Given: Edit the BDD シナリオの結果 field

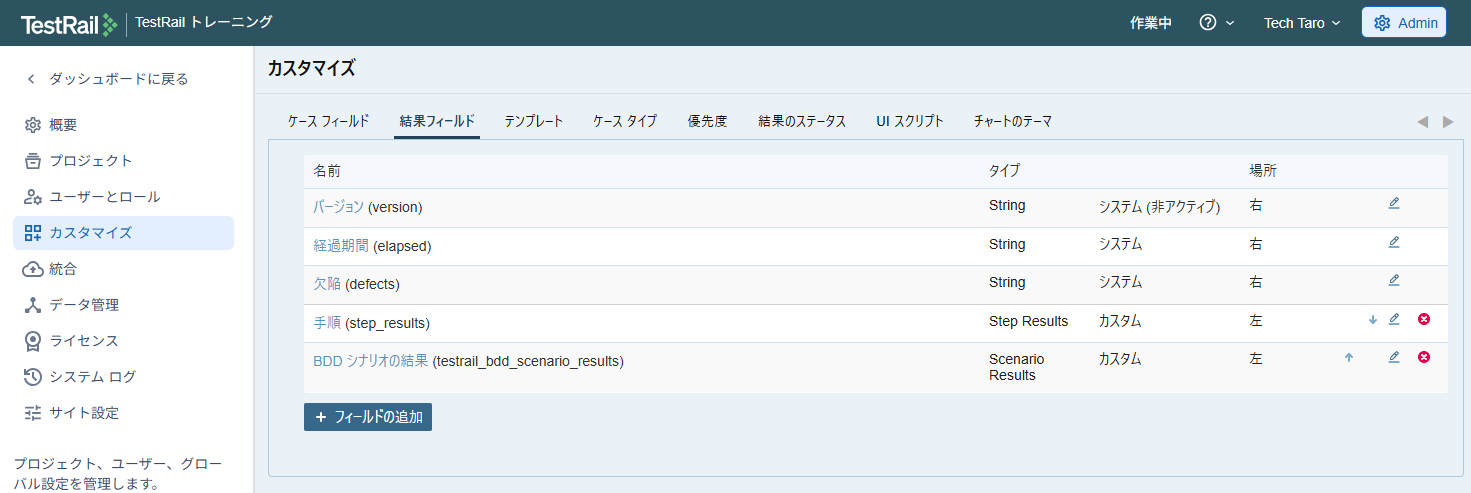Looking at the screenshot, I should tap(1394, 357).
